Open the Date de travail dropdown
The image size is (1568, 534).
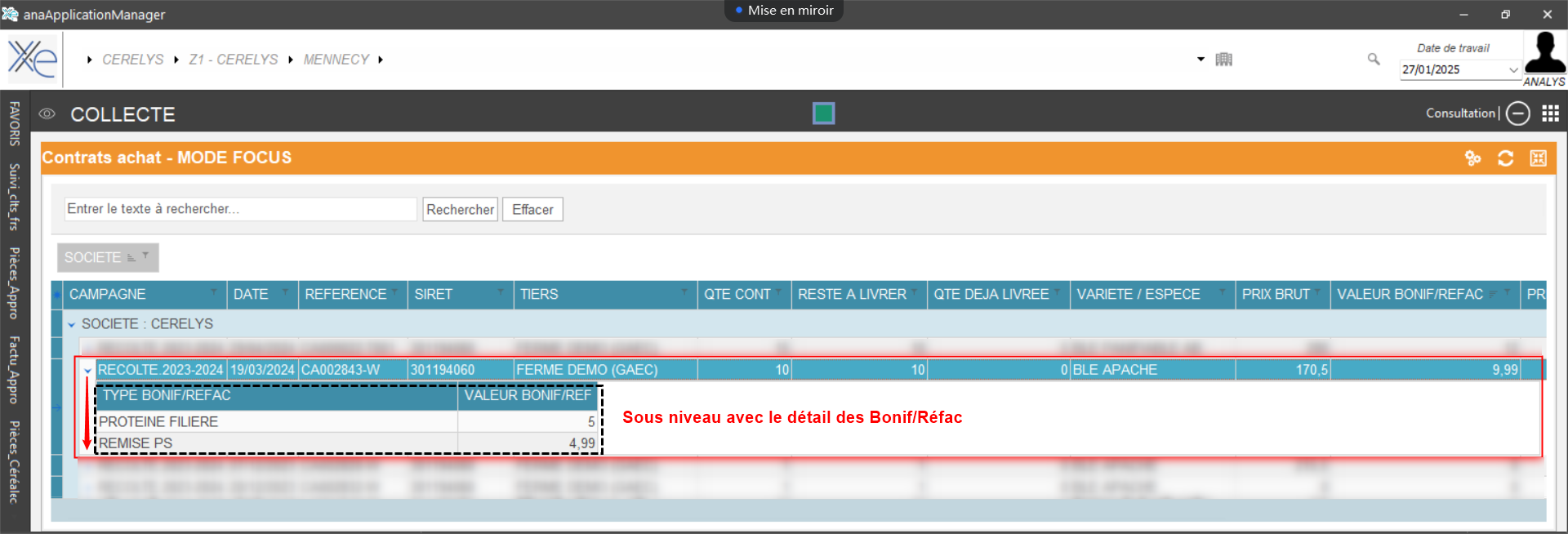click(x=1512, y=70)
